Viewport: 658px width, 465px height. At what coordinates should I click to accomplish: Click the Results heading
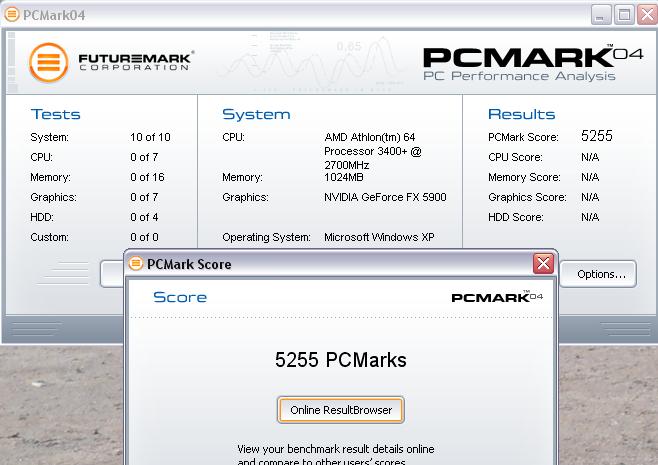pyautogui.click(x=521, y=114)
